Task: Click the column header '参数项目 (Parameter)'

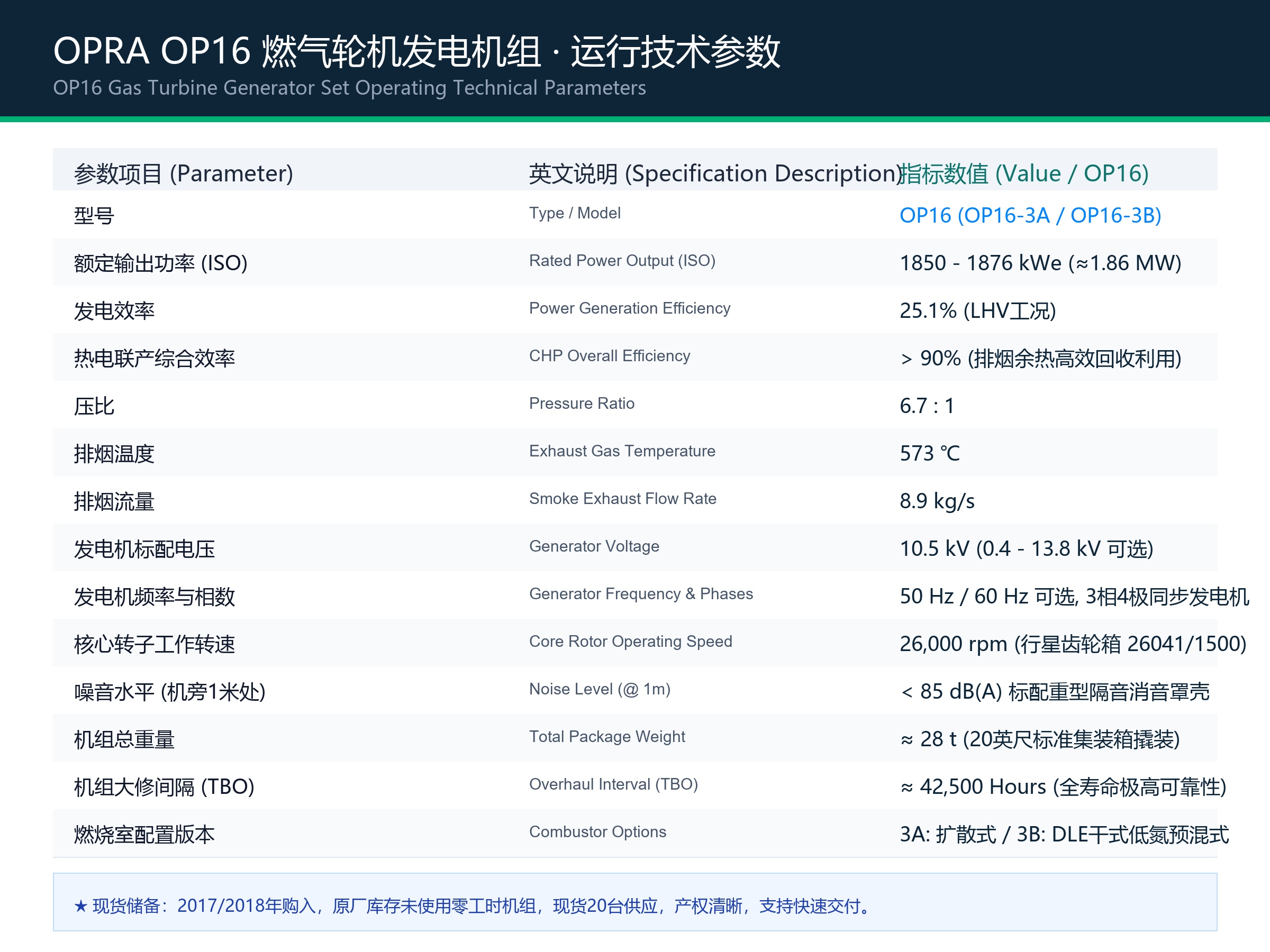Action: [x=183, y=173]
